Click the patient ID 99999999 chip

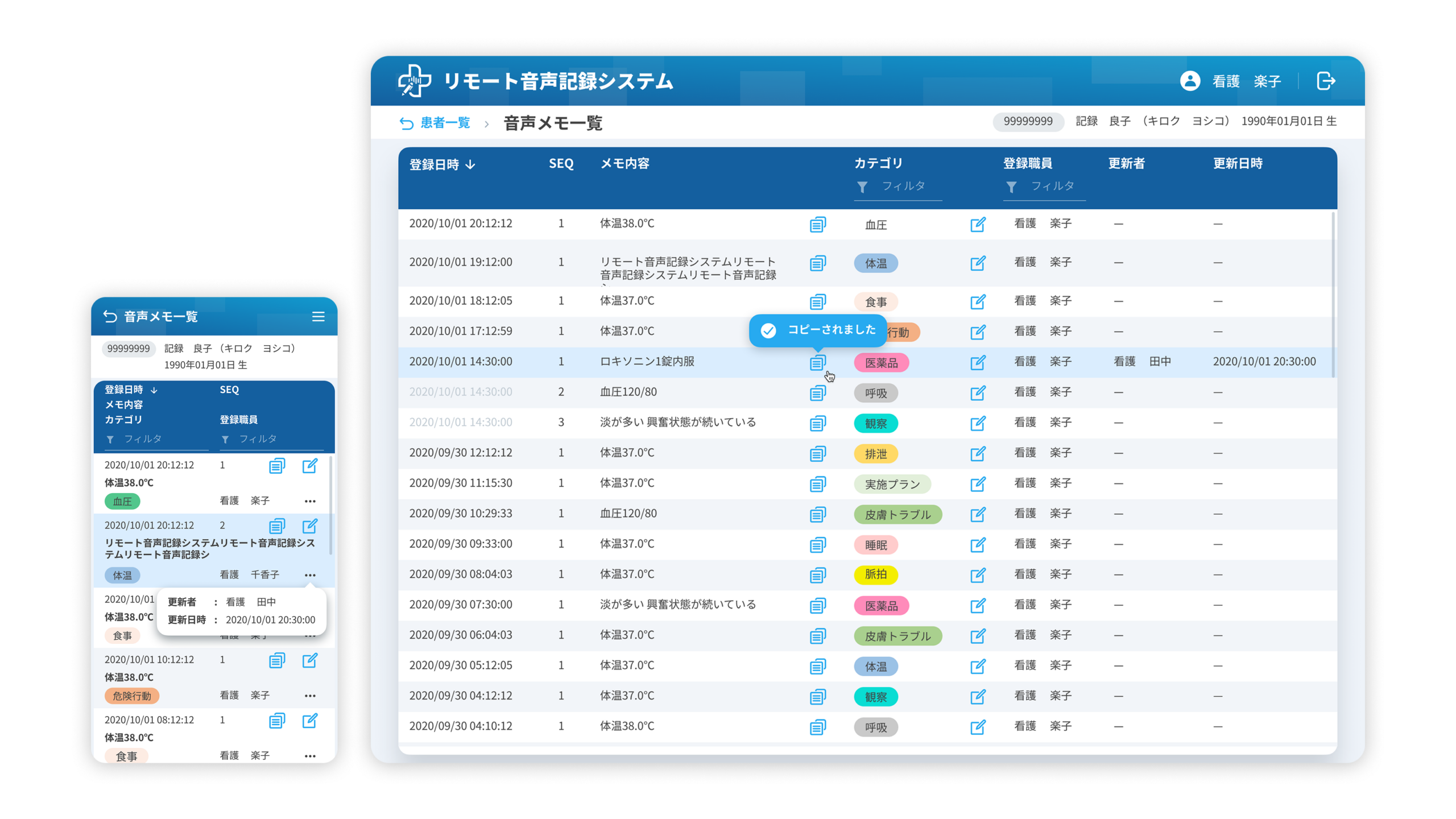[1027, 121]
